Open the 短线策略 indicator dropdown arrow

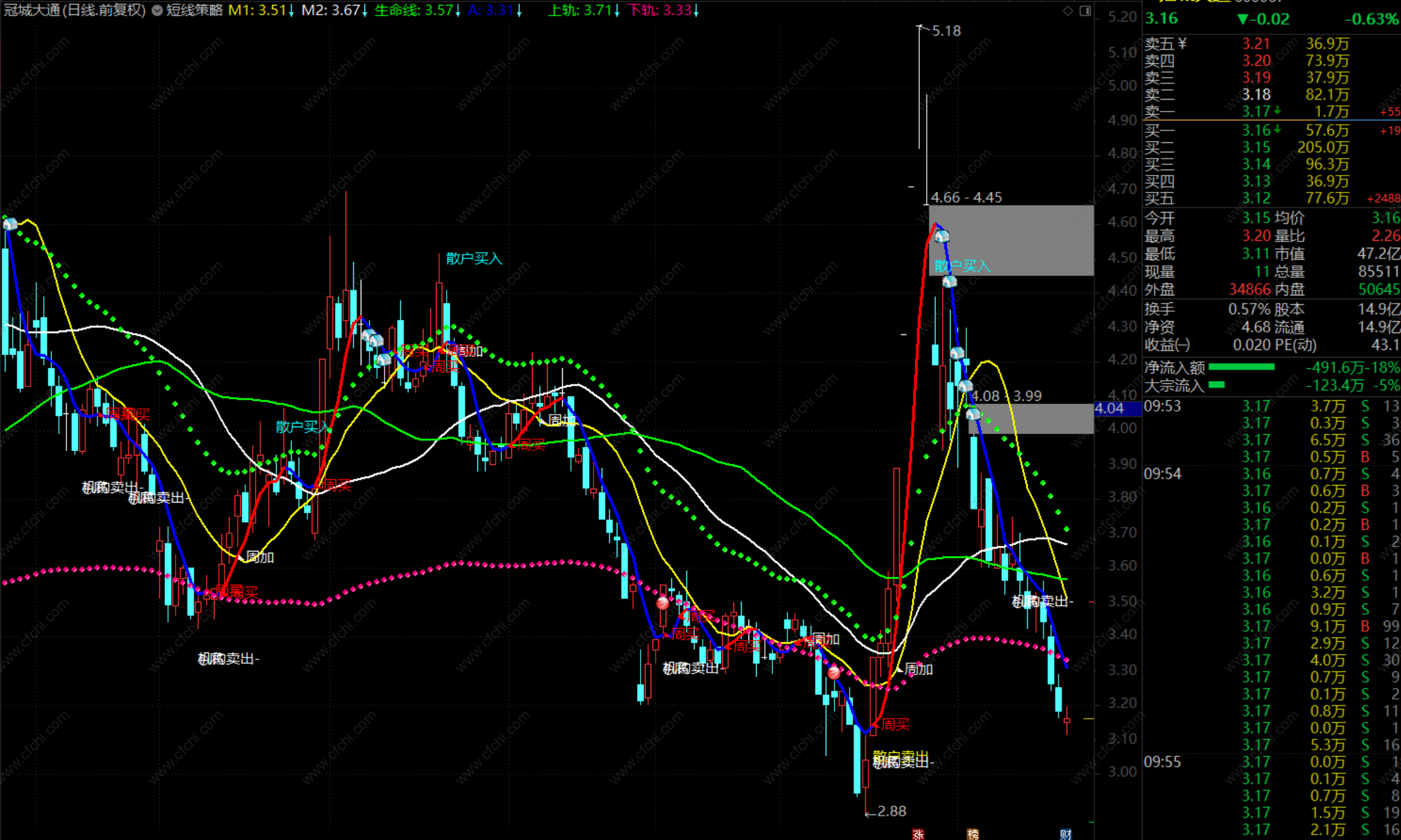coord(157,11)
